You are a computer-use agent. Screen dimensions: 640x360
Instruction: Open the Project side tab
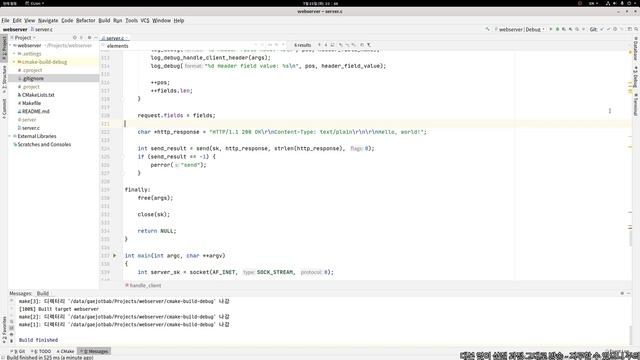click(4, 49)
